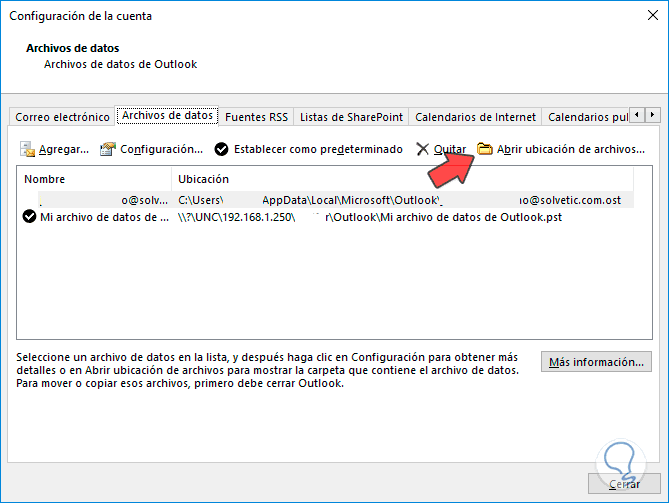Image resolution: width=669 pixels, height=503 pixels.
Task: Remove data file with Quitar
Action: [441, 149]
